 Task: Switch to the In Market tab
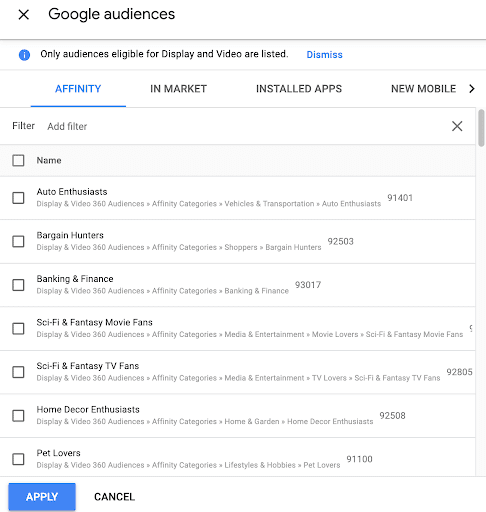point(178,89)
